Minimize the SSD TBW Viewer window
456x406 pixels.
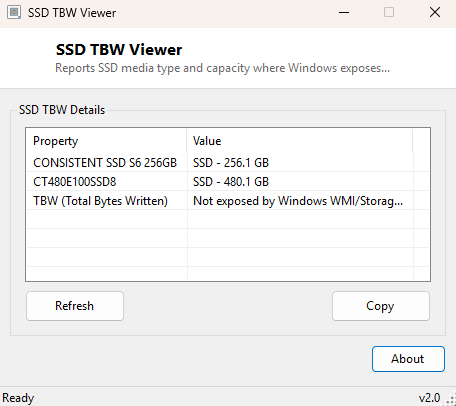[x=344, y=13]
